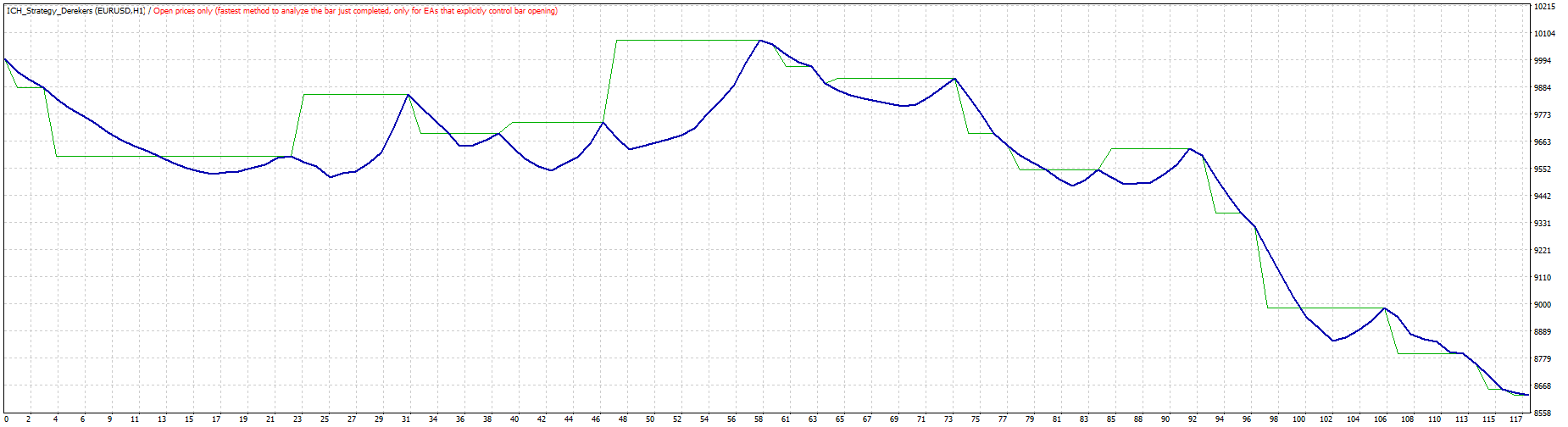Image resolution: width=1568 pixels, height=427 pixels.
Task: Click the 8889 balance axis label
Action: (1543, 332)
